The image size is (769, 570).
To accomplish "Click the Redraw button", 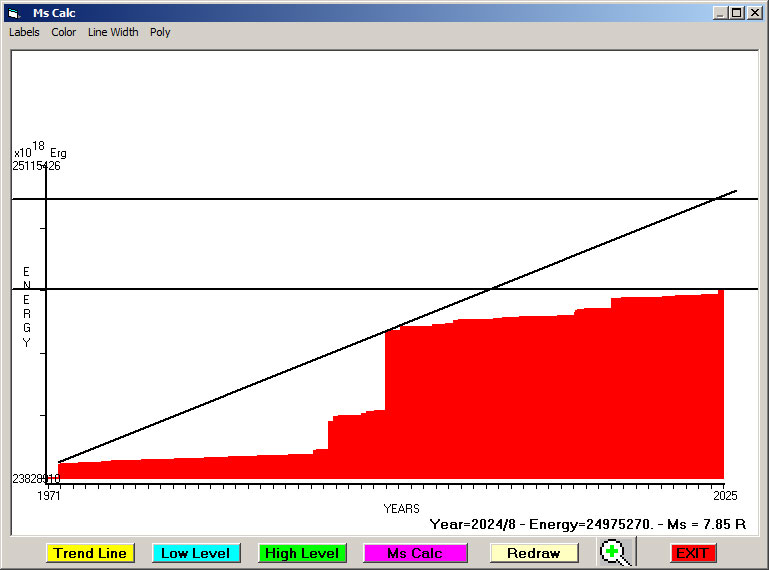I will tap(533, 553).
